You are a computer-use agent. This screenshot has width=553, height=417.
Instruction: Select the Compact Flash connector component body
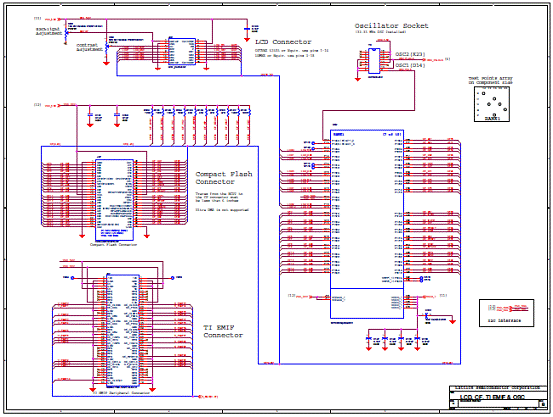[x=114, y=199]
